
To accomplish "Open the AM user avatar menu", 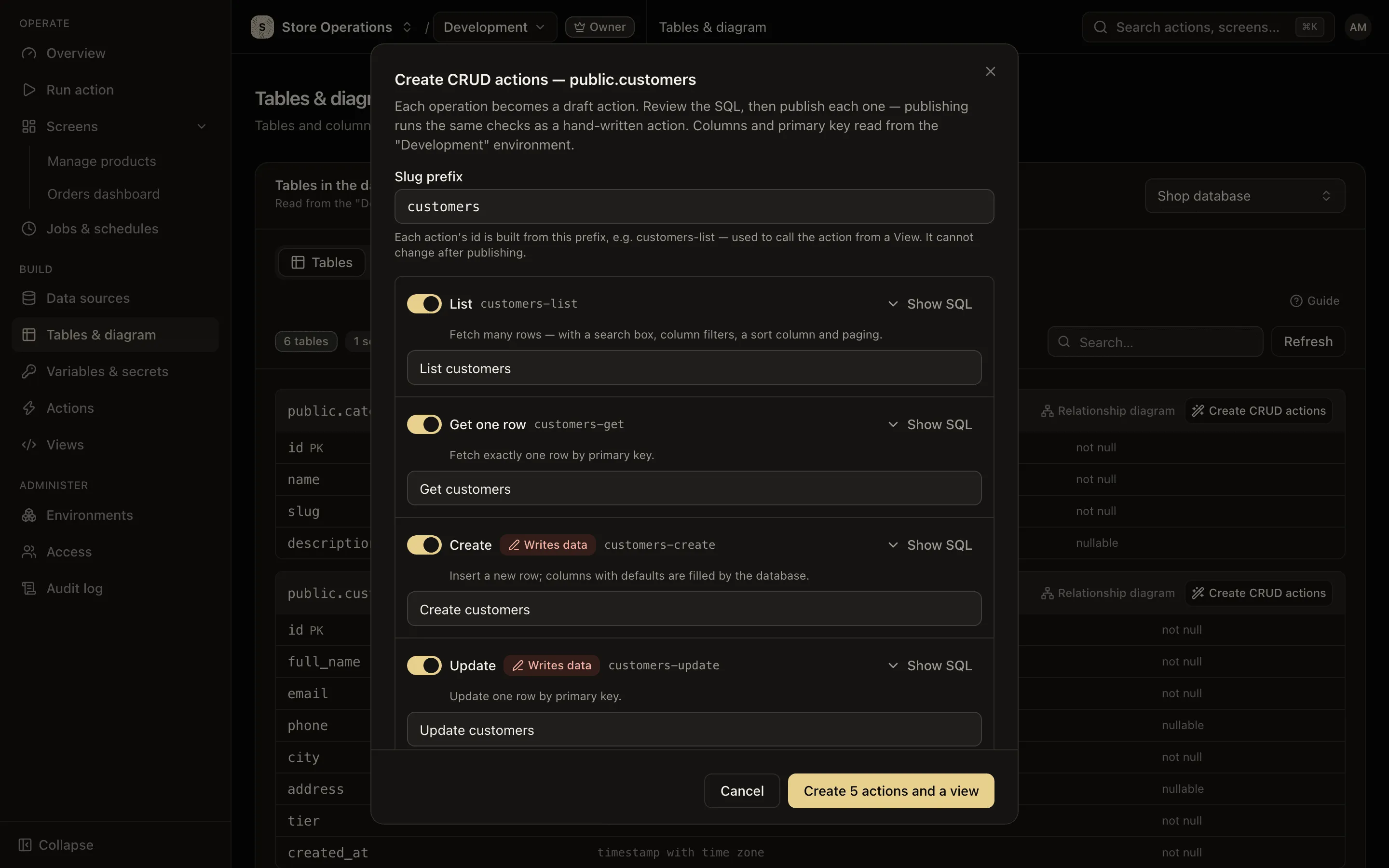I will 1358,27.
